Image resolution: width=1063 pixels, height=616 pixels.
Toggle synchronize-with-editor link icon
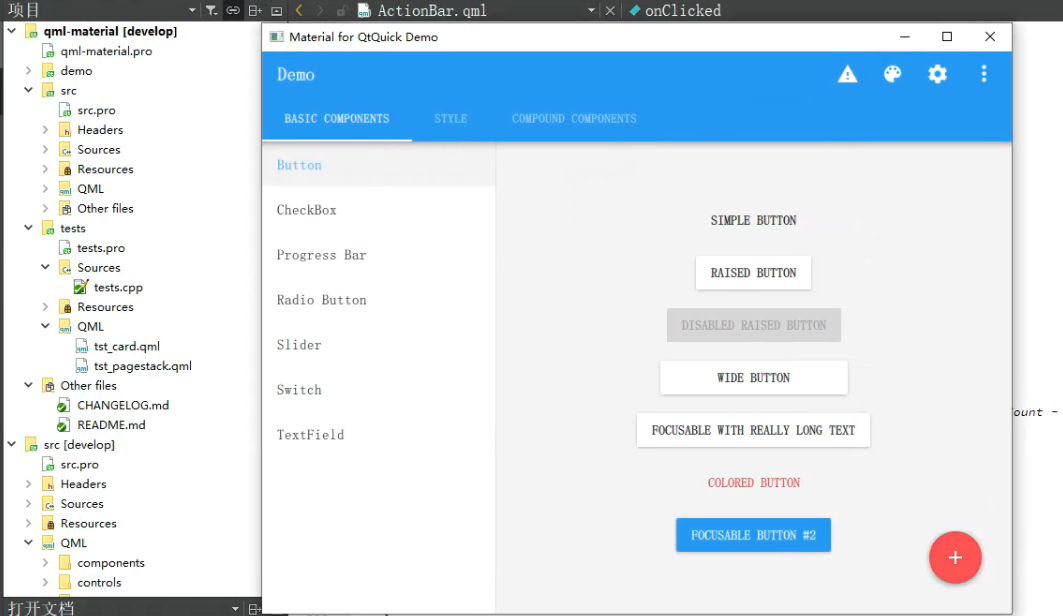231,9
